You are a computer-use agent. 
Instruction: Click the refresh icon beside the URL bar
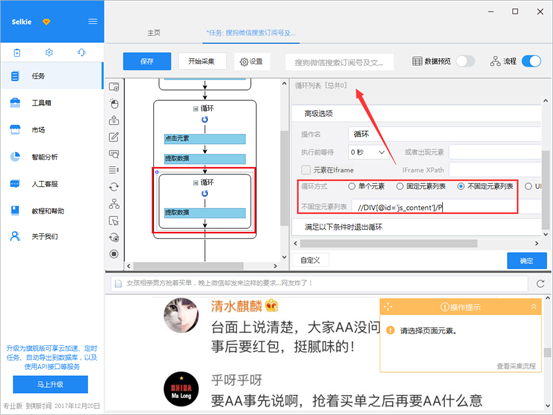540,283
